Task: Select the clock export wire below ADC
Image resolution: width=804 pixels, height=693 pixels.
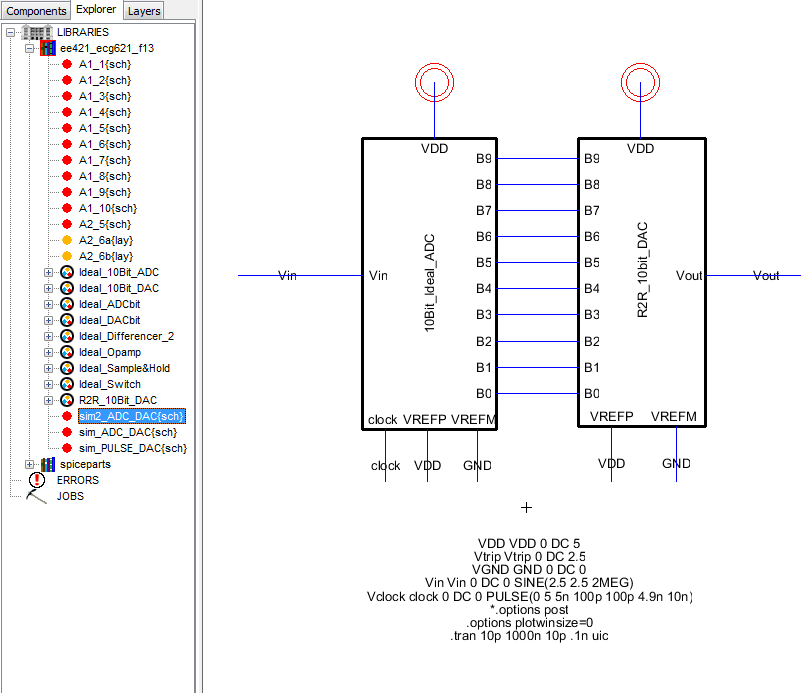Action: 386,455
